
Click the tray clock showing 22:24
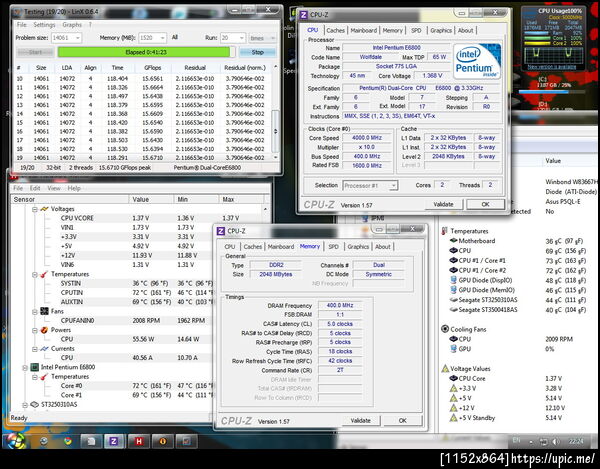(x=576, y=441)
